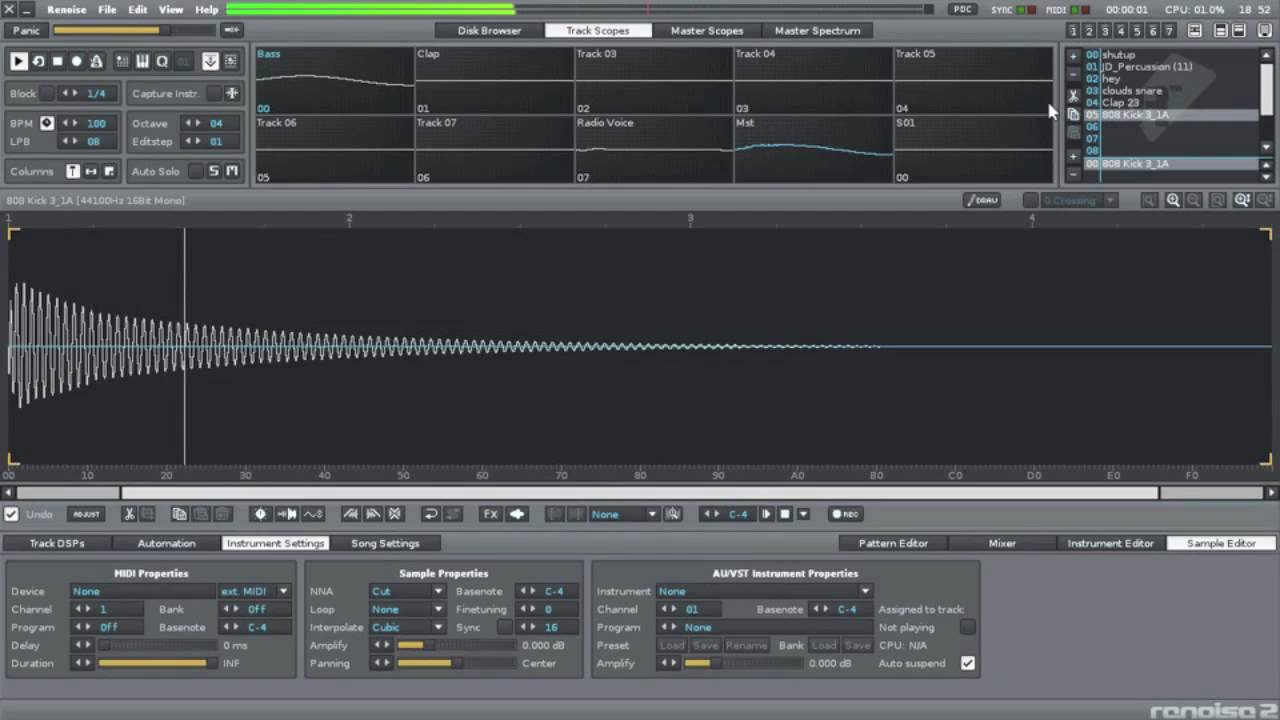The image size is (1280, 720).
Task: Open the File menu
Action: click(x=107, y=9)
